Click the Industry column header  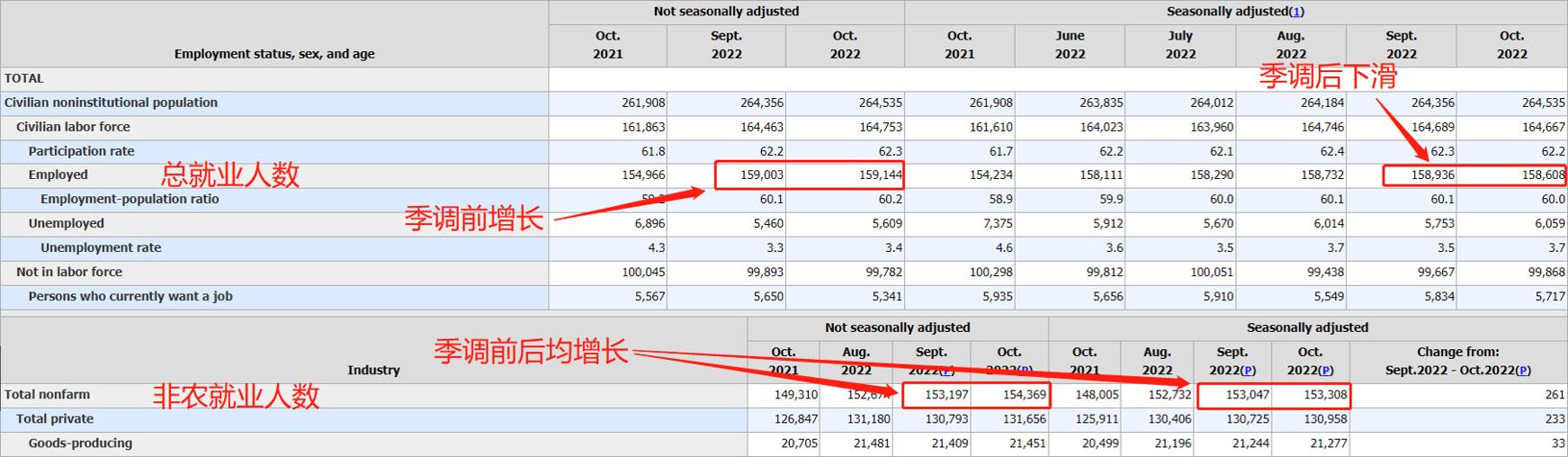(373, 370)
